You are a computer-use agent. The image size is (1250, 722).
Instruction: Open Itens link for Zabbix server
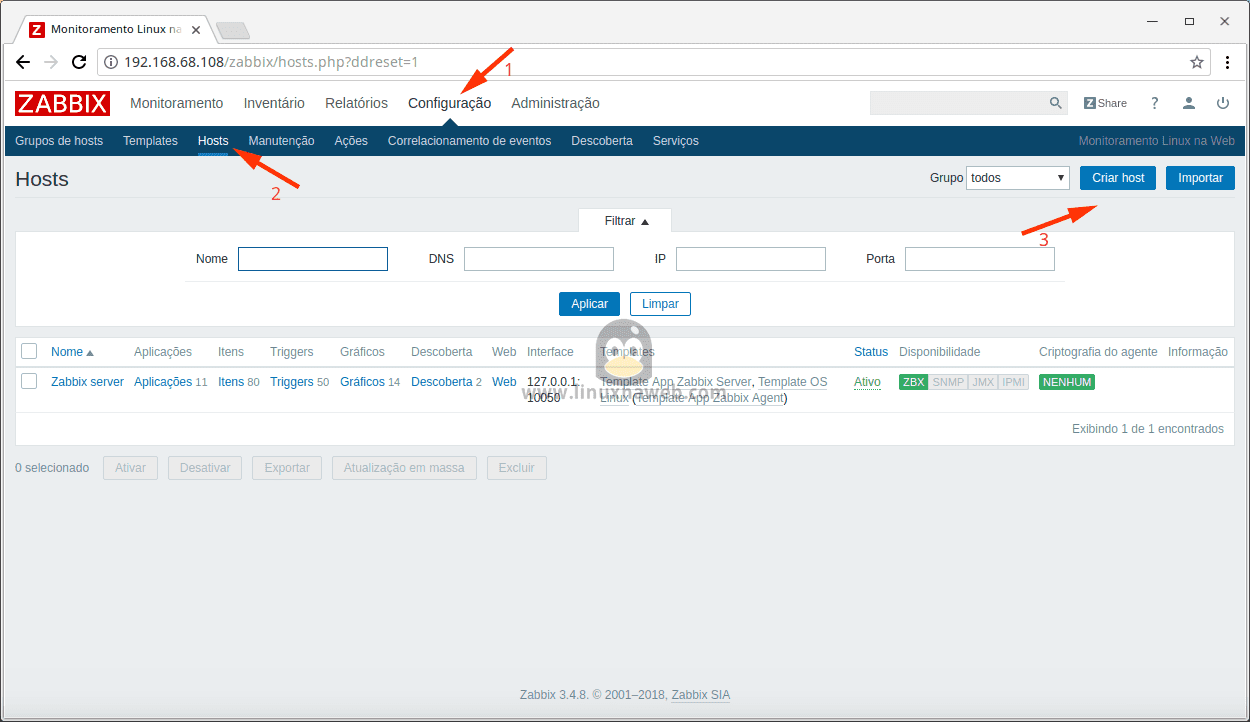click(x=231, y=382)
